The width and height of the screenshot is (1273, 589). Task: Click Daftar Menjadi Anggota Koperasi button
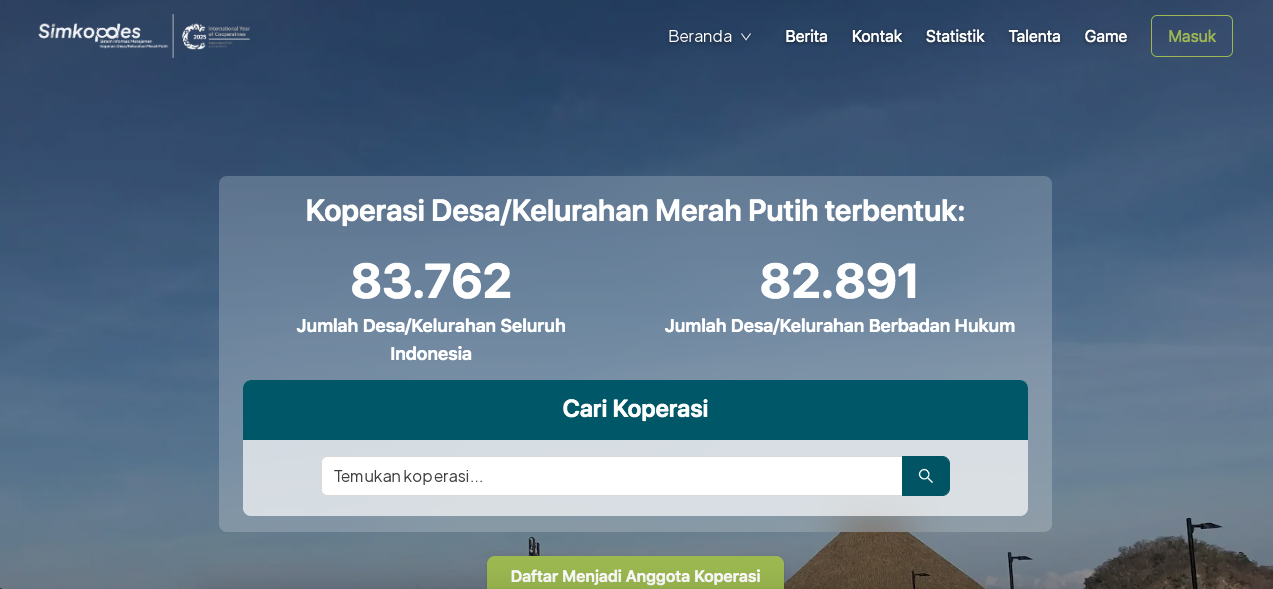coord(635,576)
